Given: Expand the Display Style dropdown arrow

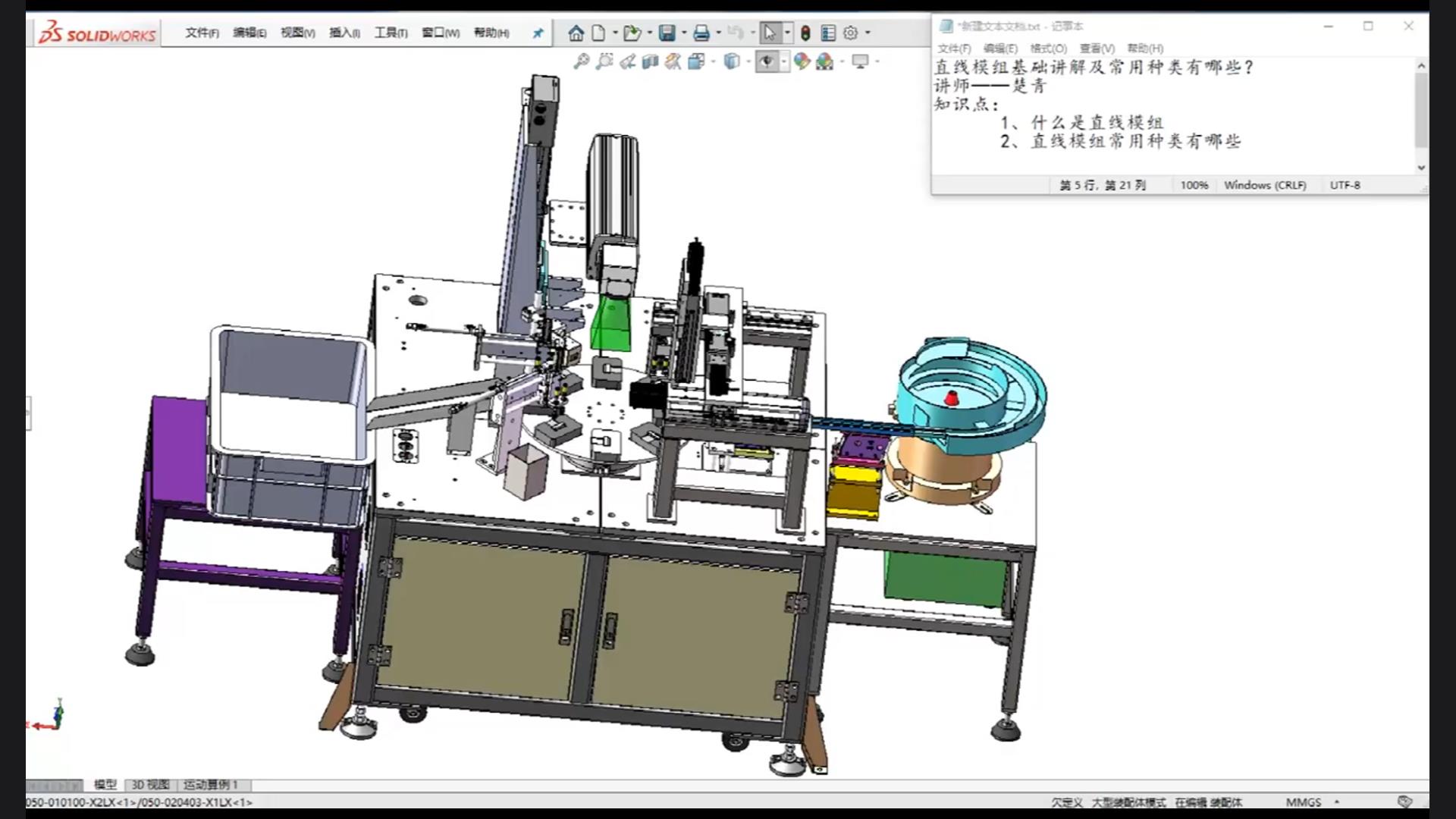Looking at the screenshot, I should coord(748,61).
